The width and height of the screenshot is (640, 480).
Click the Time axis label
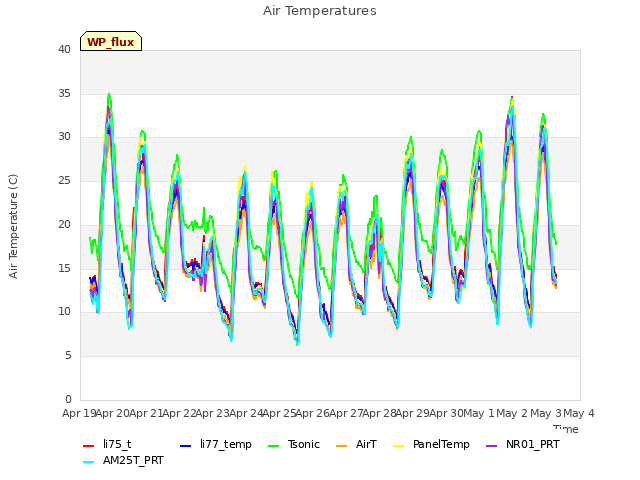click(566, 429)
